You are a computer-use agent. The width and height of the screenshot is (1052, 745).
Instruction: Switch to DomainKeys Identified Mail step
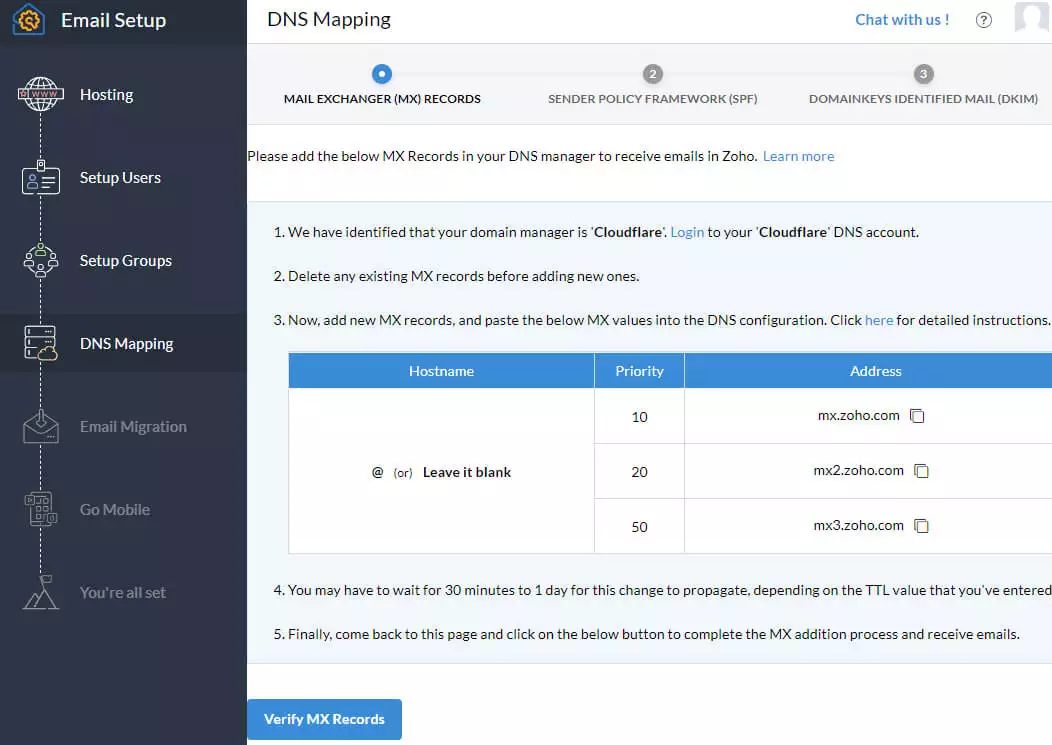[923, 75]
